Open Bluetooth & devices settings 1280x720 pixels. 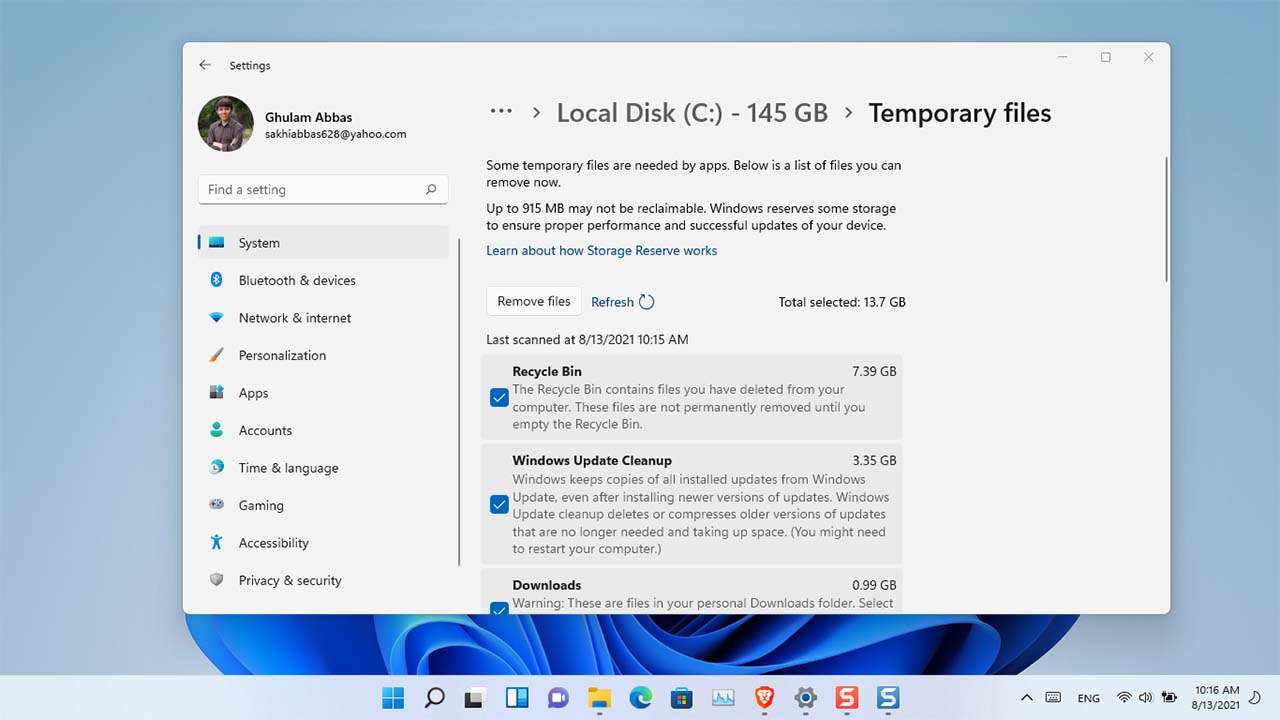click(x=323, y=280)
